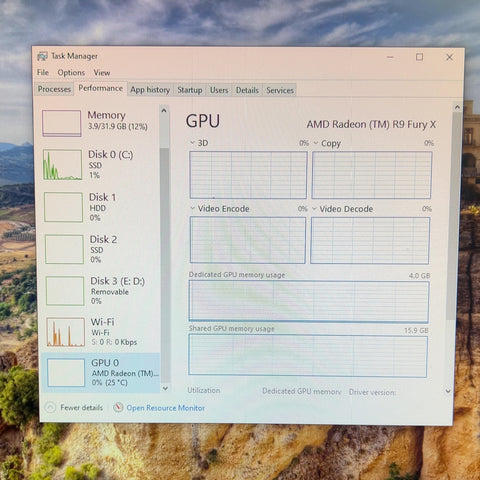480x480 pixels.
Task: Select the Disk 0 (C:) activity graph
Action: tap(62, 165)
